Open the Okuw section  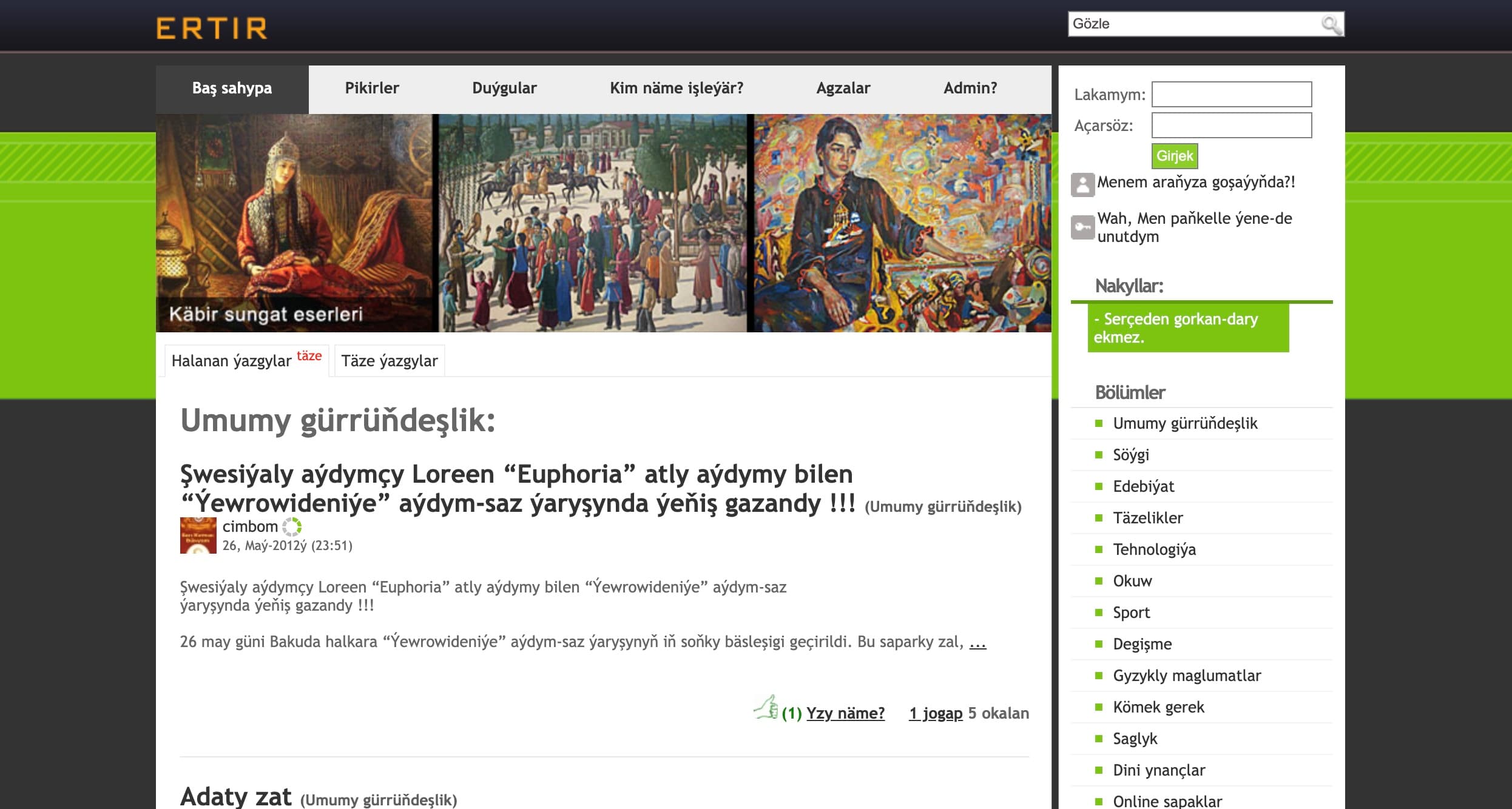pos(1132,581)
